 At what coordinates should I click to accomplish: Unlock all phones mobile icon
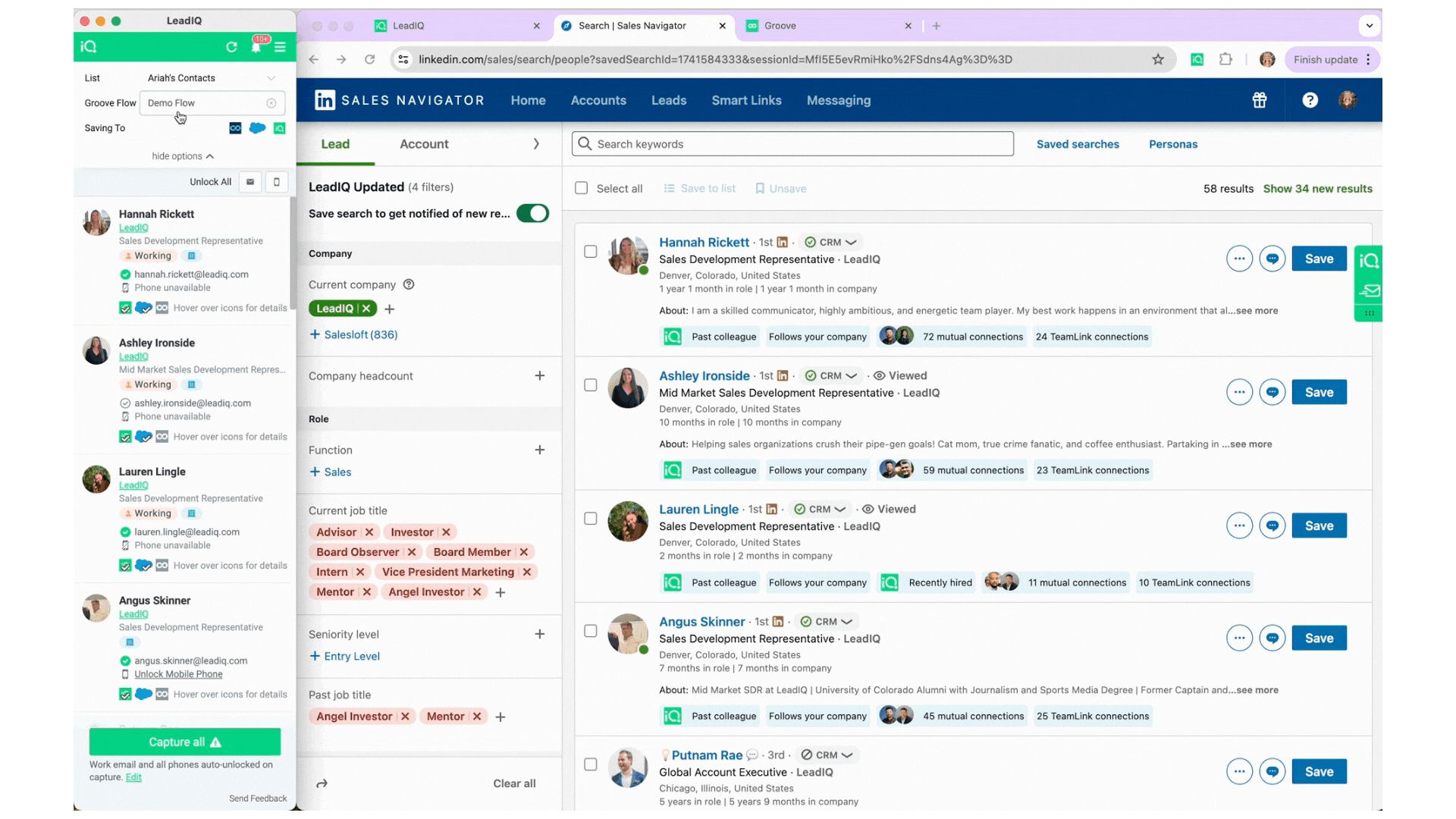(x=277, y=182)
